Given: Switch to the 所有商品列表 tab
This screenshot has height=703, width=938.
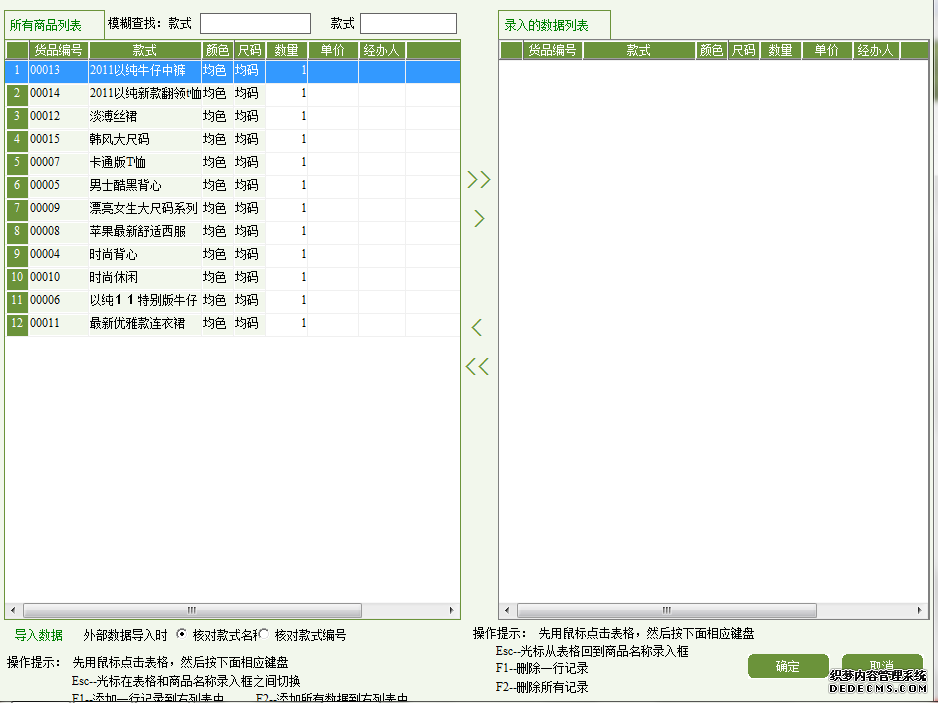Looking at the screenshot, I should (x=46, y=26).
